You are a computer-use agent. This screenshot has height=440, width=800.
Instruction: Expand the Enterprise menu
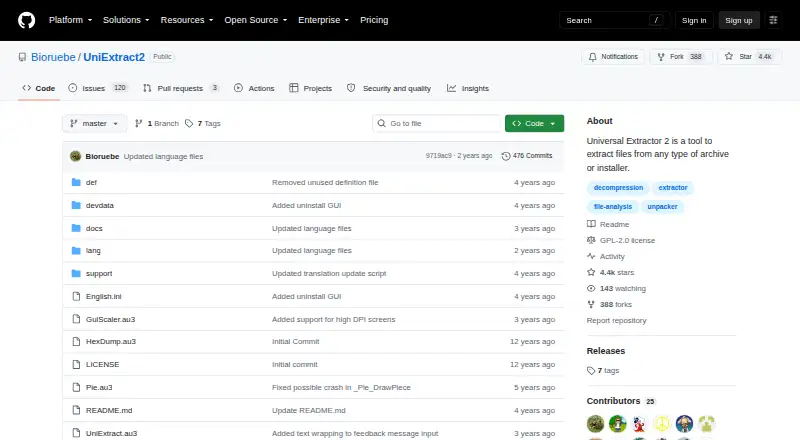tap(323, 20)
